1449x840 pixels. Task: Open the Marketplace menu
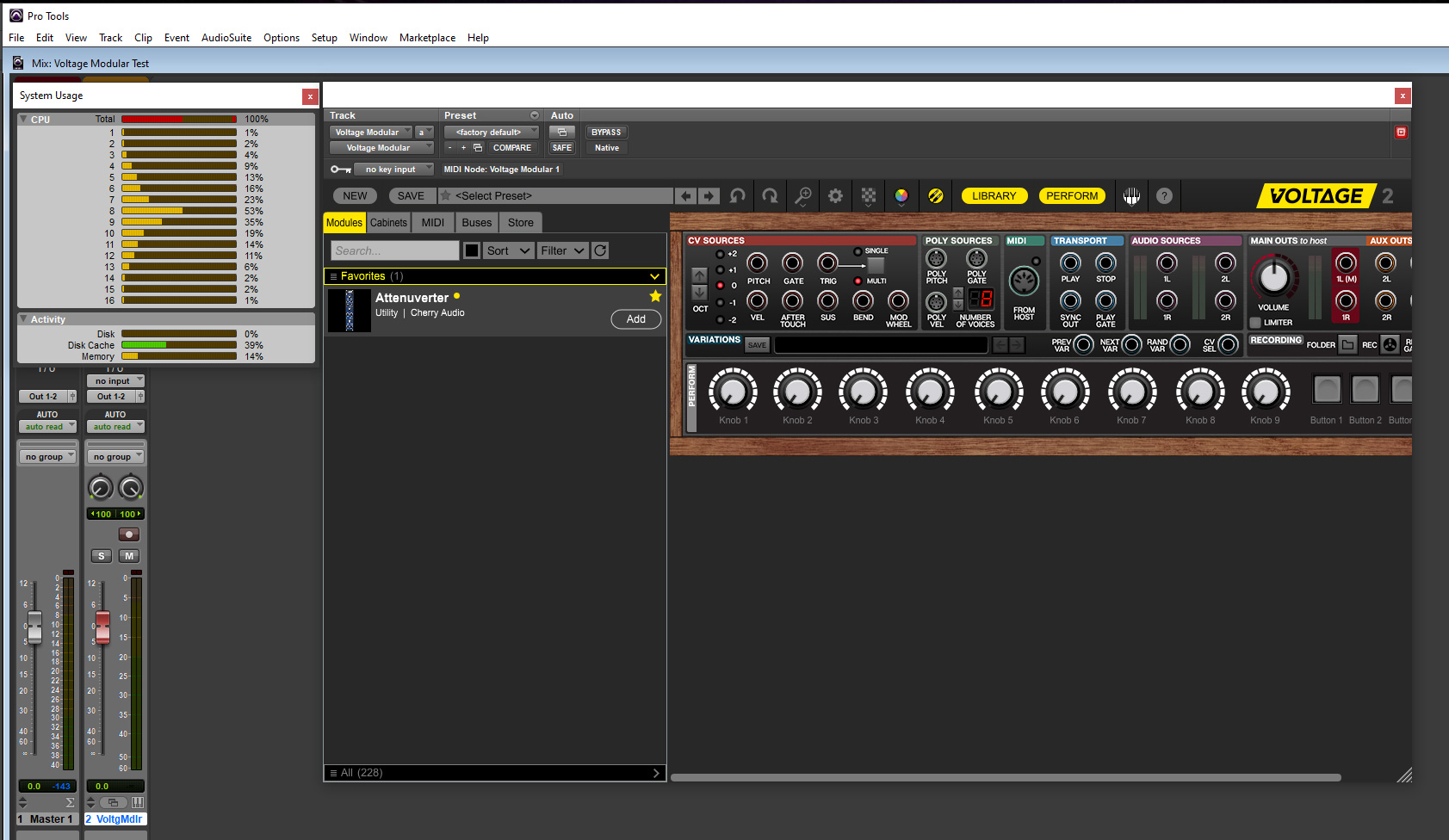point(427,38)
